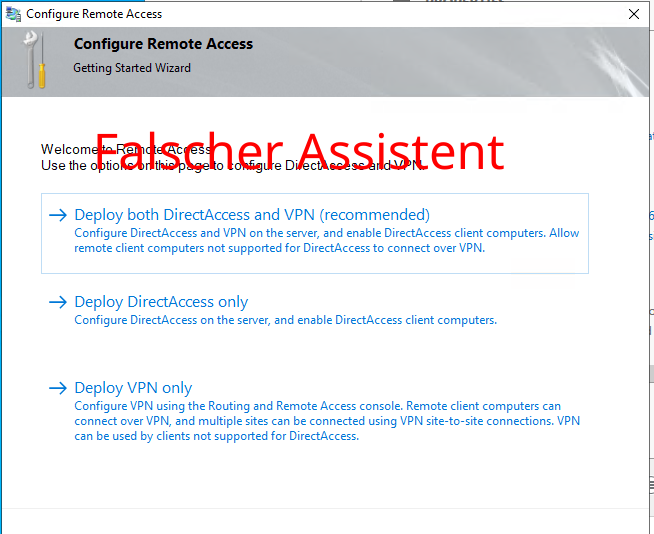Image resolution: width=654 pixels, height=534 pixels.
Task: Click the bold Configure Remote Access heading
Action: 163,44
